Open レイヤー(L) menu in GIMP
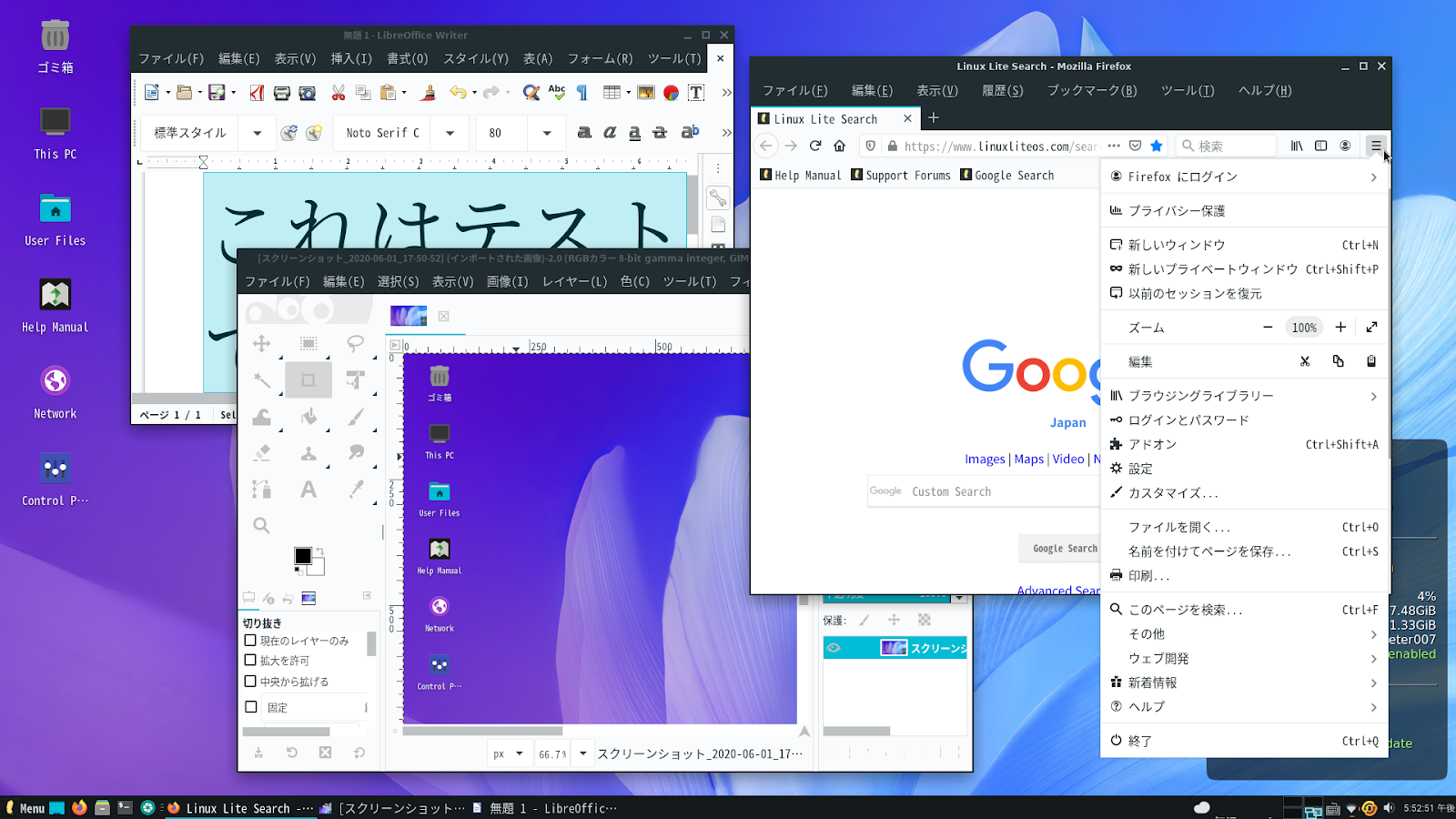Viewport: 1456px width, 819px height. click(575, 281)
